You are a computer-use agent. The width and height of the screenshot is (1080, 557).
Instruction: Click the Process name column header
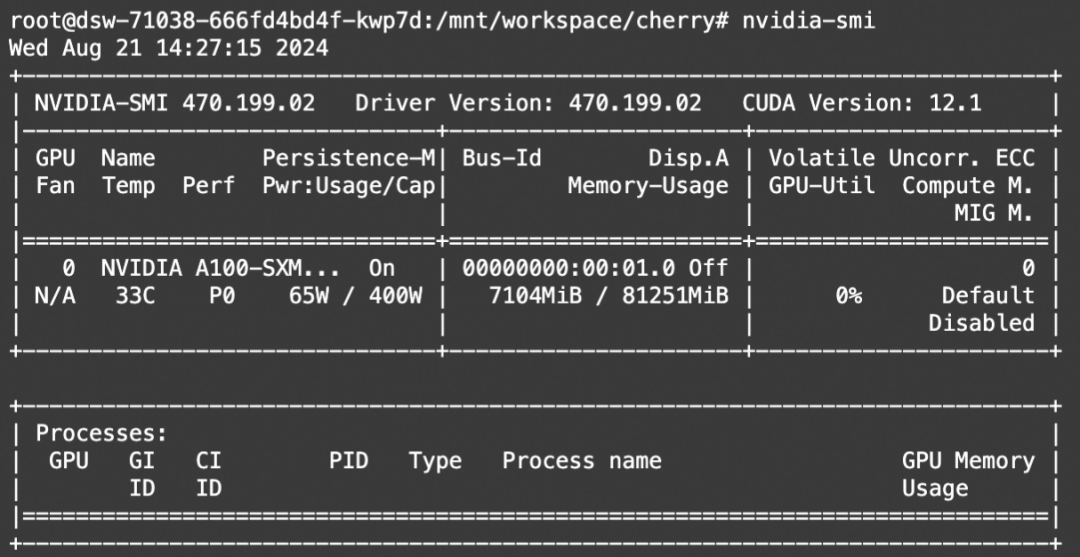coord(581,461)
